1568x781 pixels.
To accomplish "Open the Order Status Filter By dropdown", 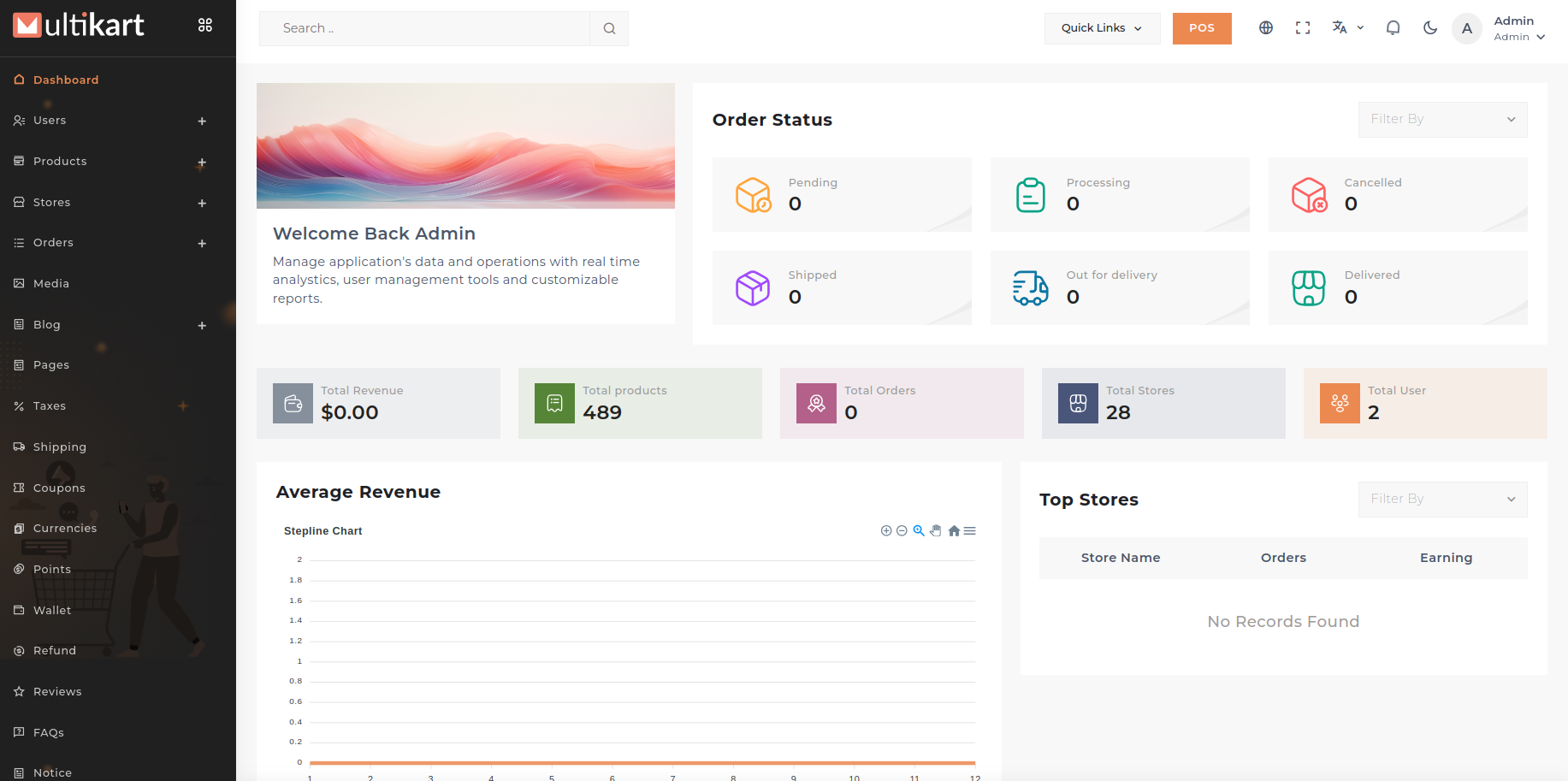I will pyautogui.click(x=1442, y=120).
